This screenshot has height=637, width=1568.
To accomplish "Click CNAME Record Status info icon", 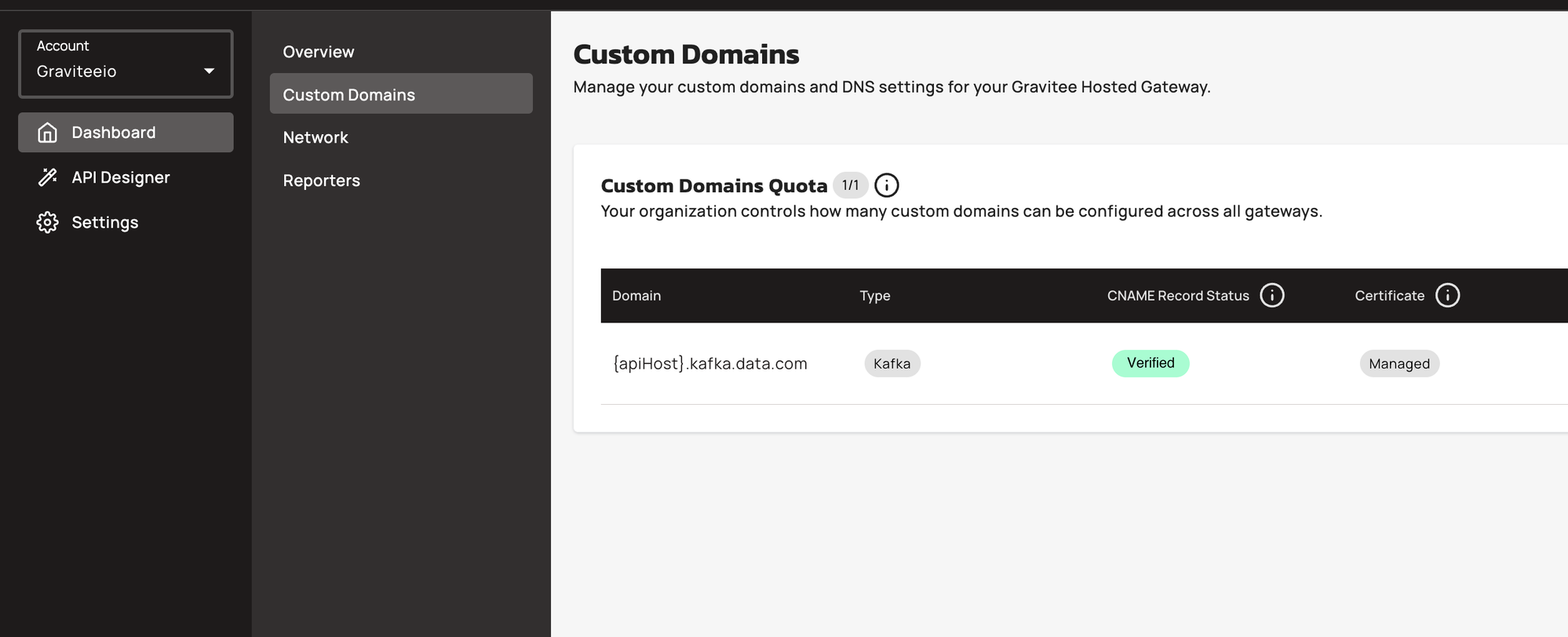I will tap(1271, 295).
